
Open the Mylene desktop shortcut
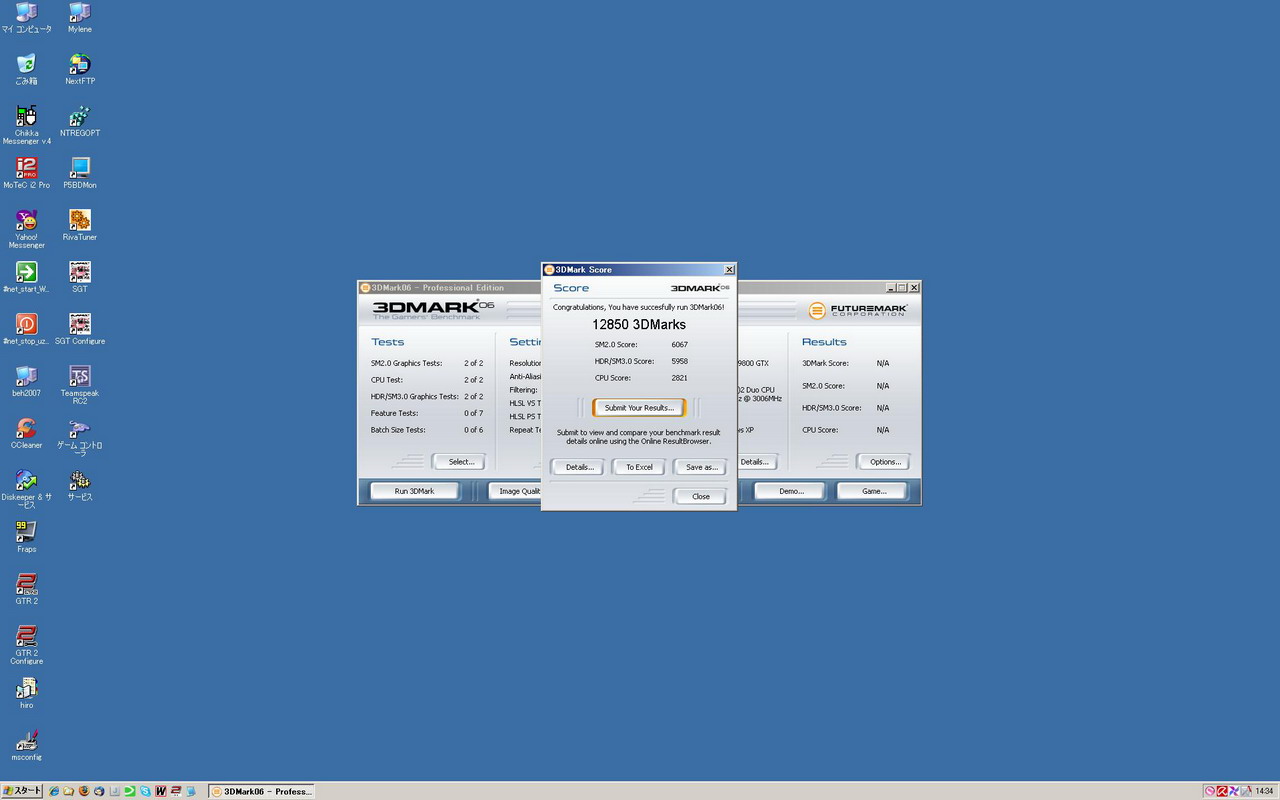click(79, 17)
